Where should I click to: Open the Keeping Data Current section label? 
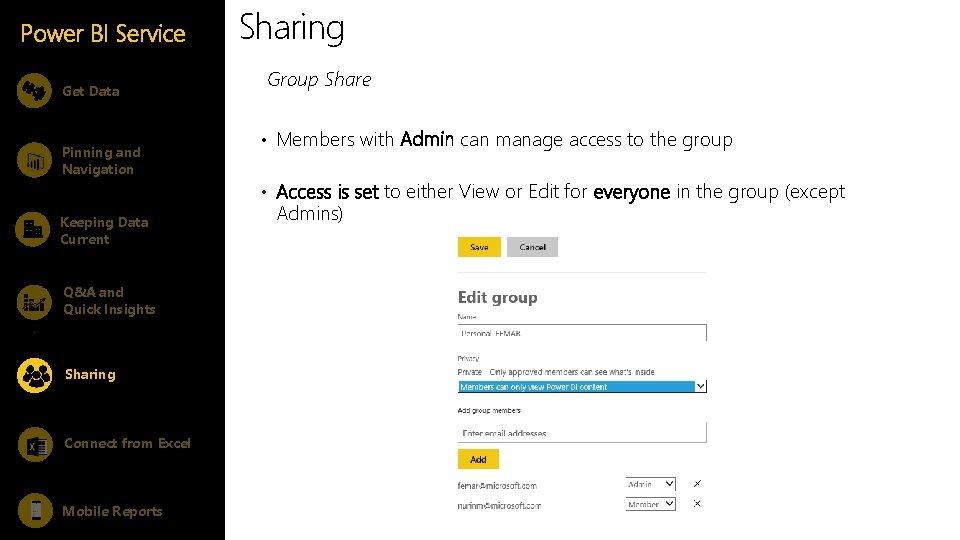click(x=104, y=230)
